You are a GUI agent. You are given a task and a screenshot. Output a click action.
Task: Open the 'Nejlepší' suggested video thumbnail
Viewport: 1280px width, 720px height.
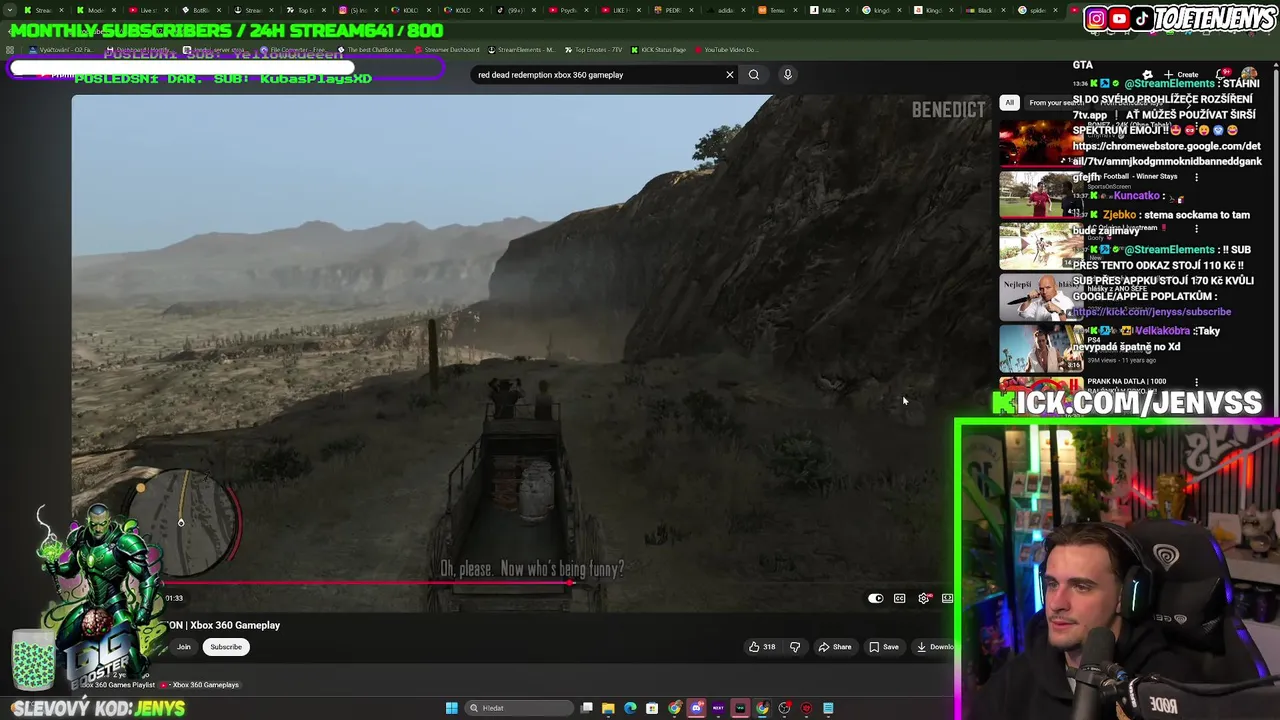[1040, 298]
